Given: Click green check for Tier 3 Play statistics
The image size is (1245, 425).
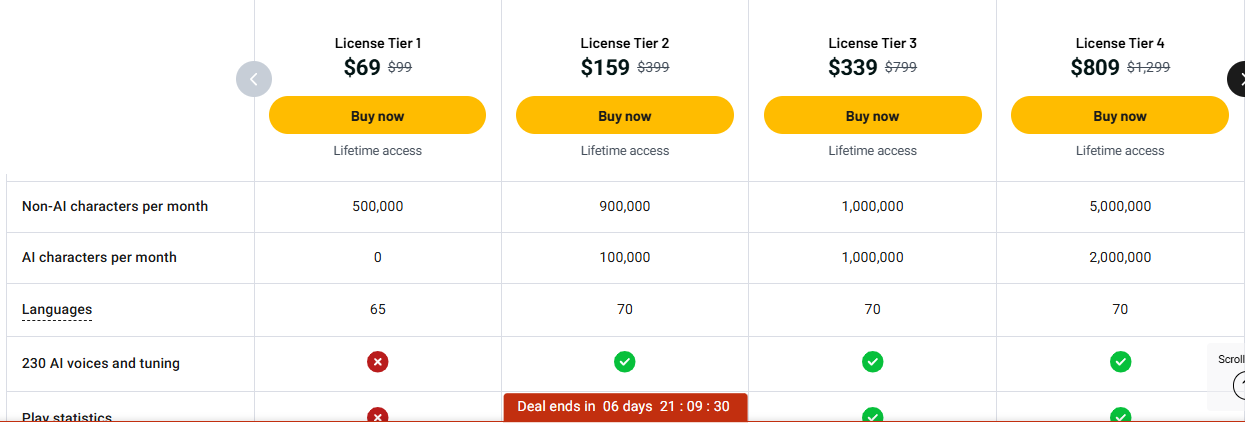Looking at the screenshot, I should pos(872,416).
